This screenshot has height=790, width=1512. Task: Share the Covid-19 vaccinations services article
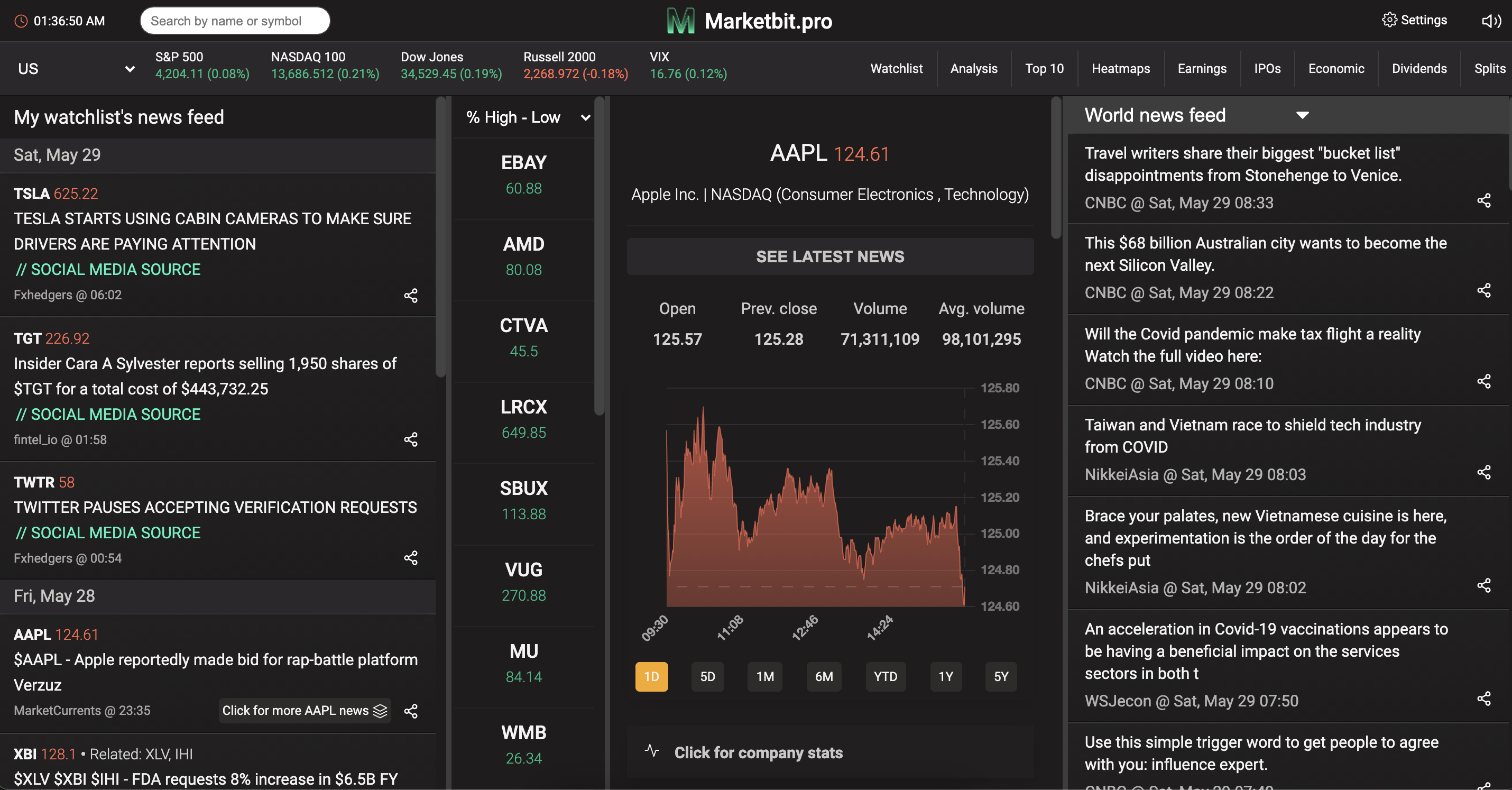pyautogui.click(x=1484, y=699)
